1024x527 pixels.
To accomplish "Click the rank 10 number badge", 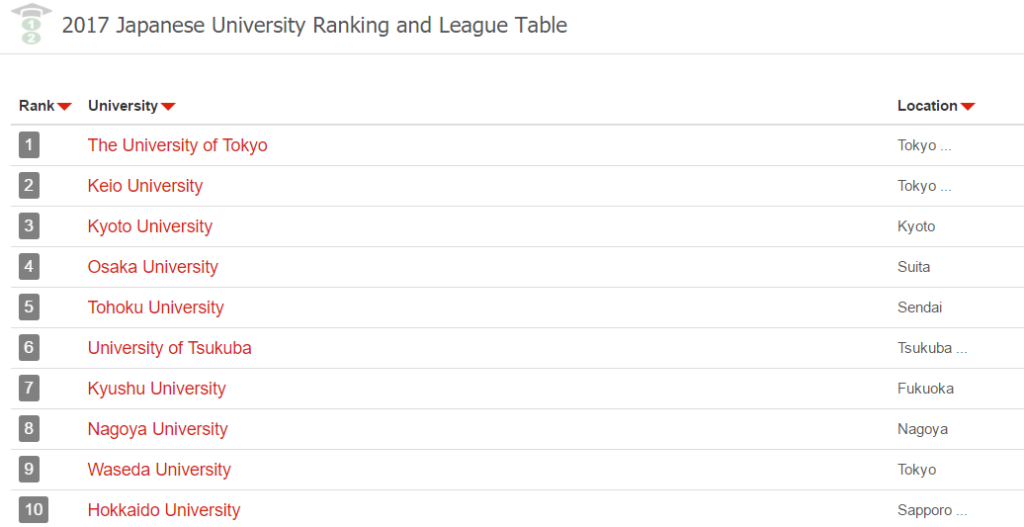I will [x=33, y=509].
